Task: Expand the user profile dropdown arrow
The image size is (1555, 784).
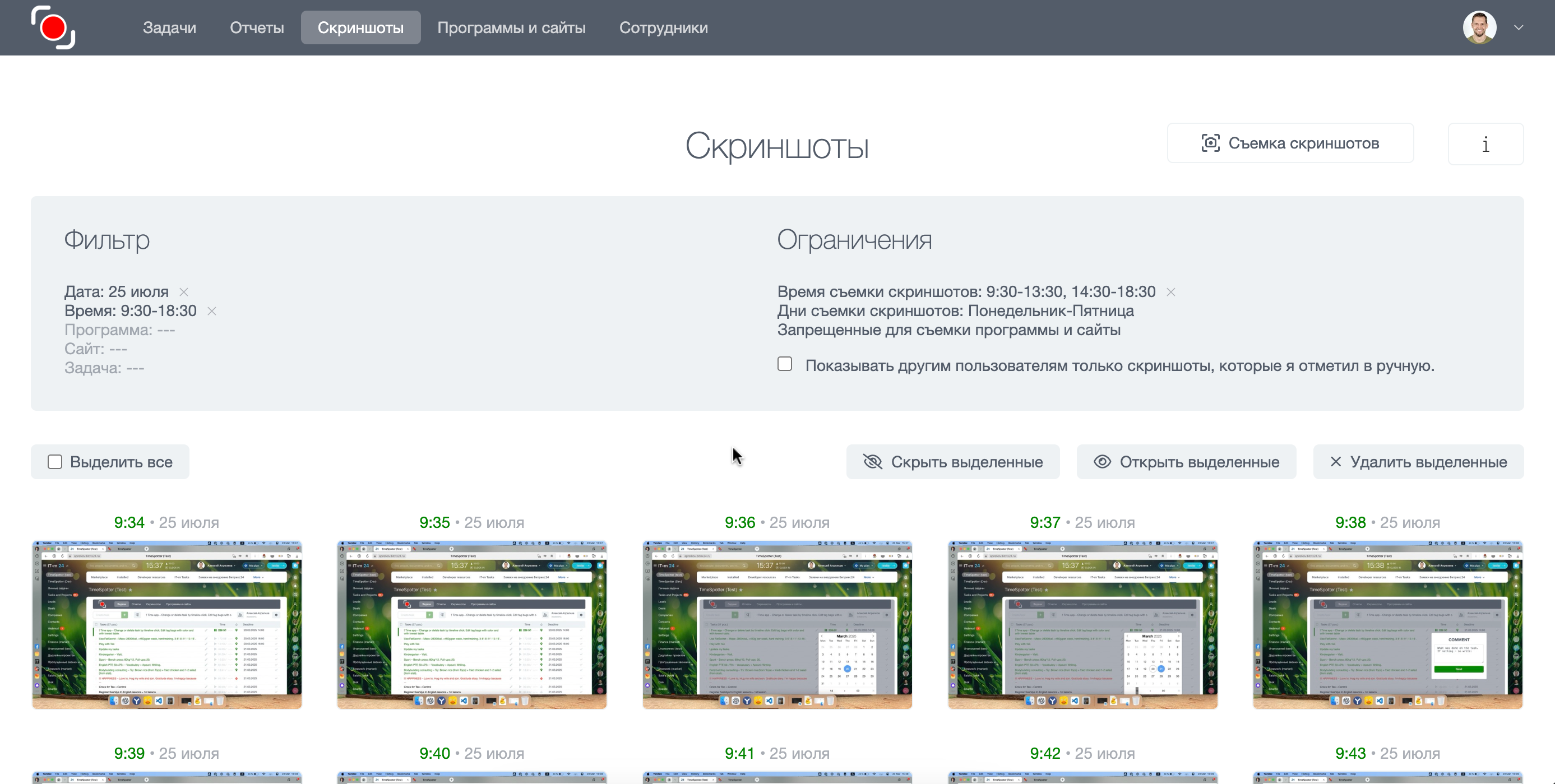Action: [x=1518, y=28]
